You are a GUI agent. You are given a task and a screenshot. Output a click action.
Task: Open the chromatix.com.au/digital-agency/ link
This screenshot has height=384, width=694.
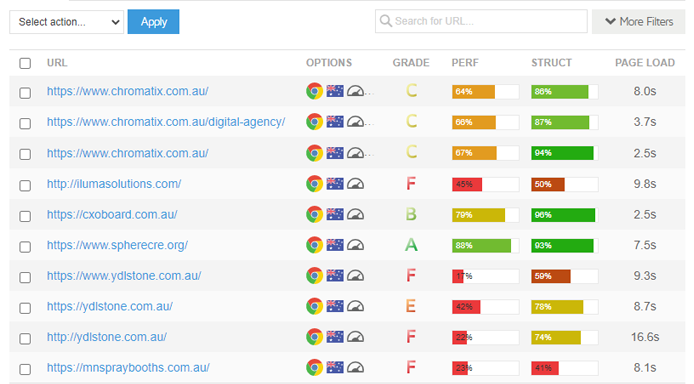point(166,122)
